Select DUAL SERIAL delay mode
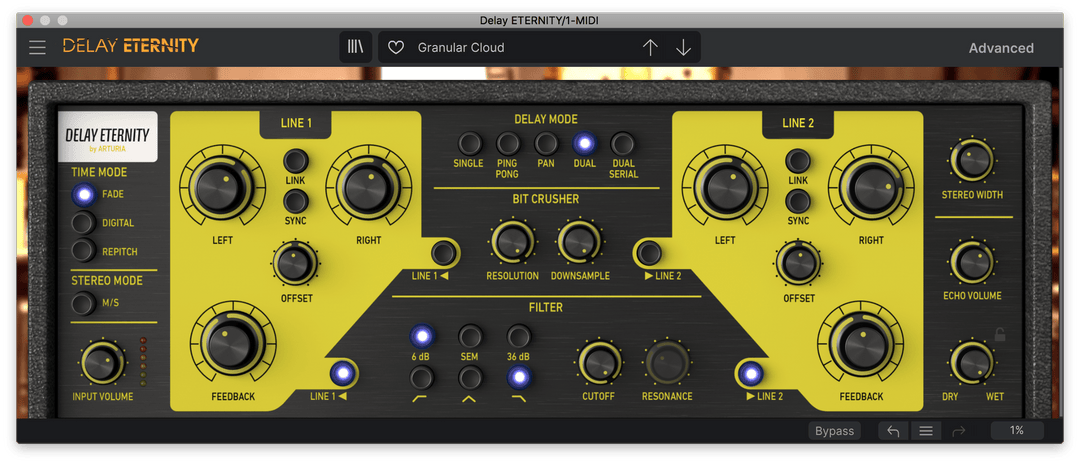This screenshot has height=464, width=1080. click(x=623, y=143)
